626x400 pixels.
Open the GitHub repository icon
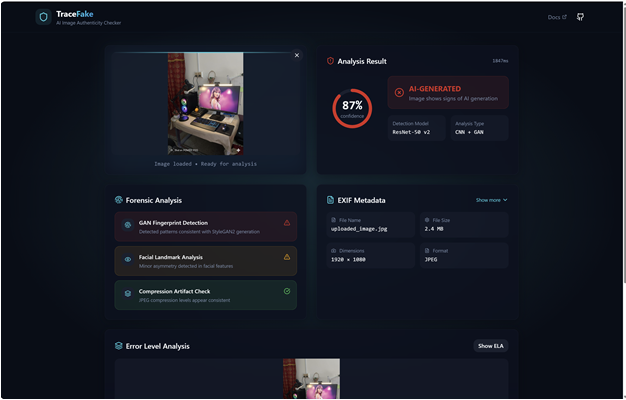tap(581, 17)
